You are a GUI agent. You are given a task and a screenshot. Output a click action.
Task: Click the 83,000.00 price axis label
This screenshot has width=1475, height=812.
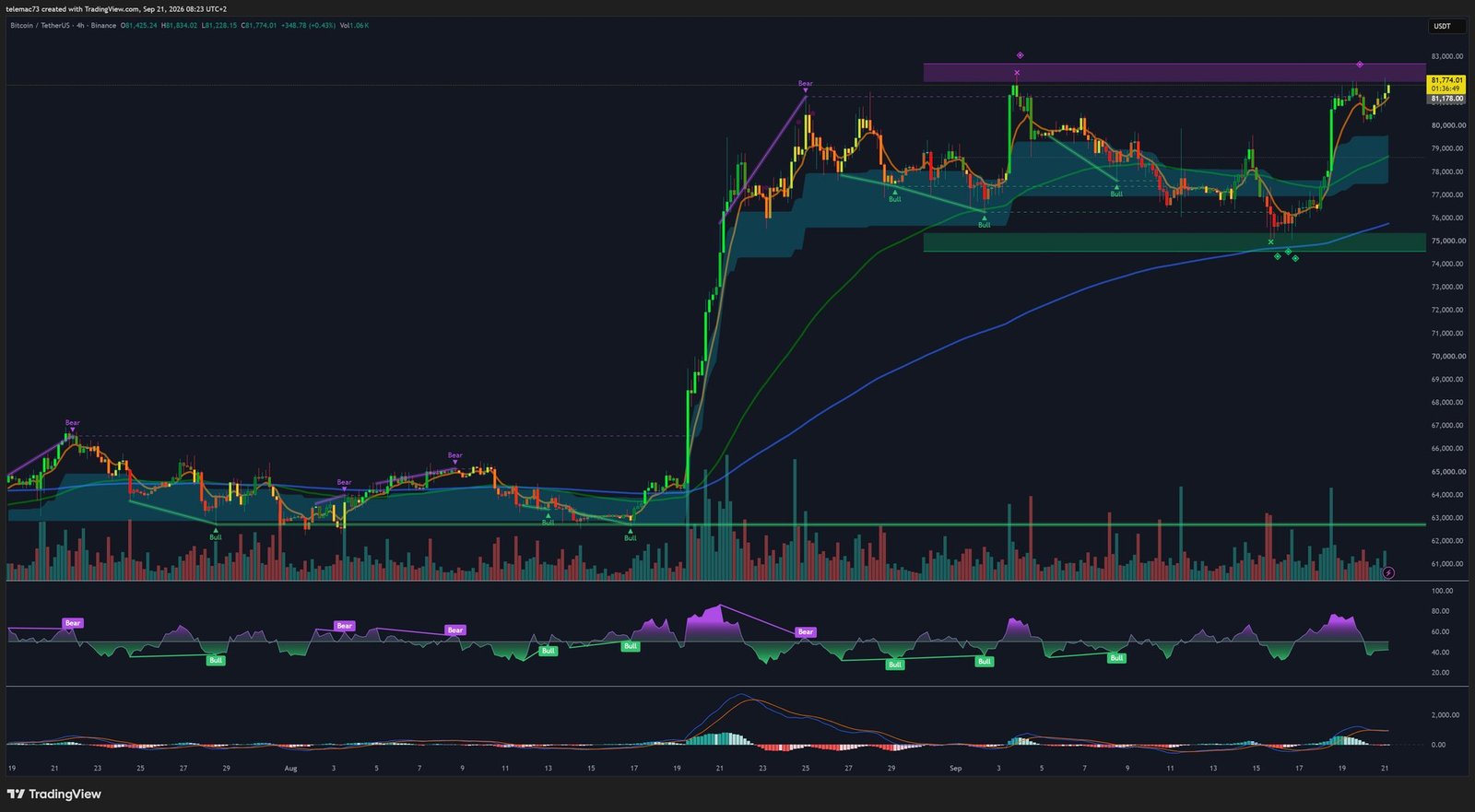[1447, 56]
